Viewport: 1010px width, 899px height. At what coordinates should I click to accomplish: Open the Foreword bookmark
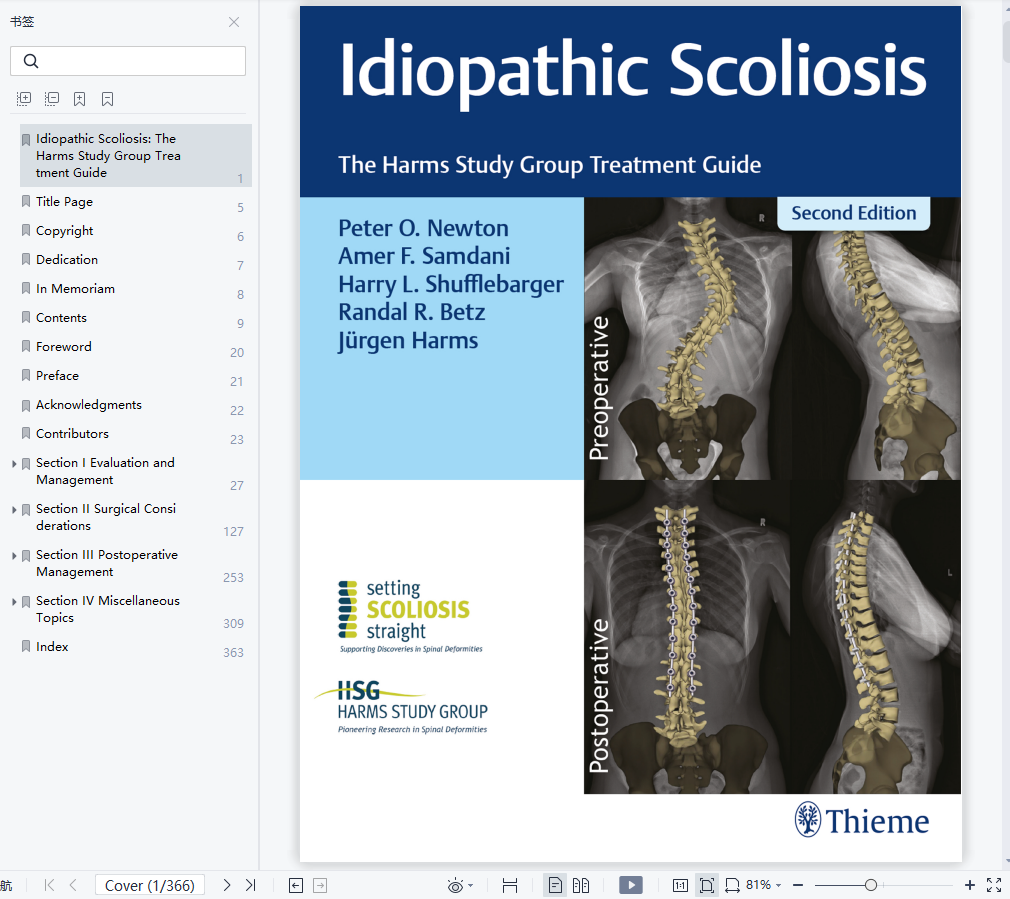tap(64, 346)
